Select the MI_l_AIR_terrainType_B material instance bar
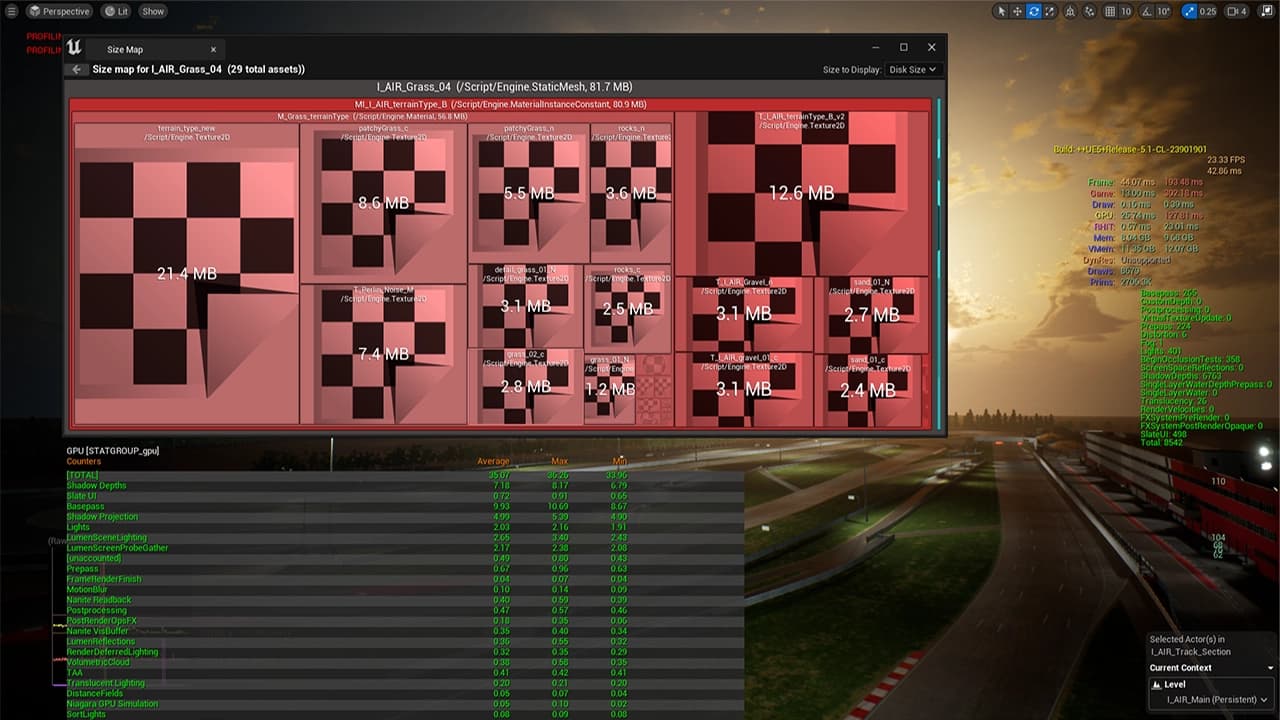 tap(500, 104)
